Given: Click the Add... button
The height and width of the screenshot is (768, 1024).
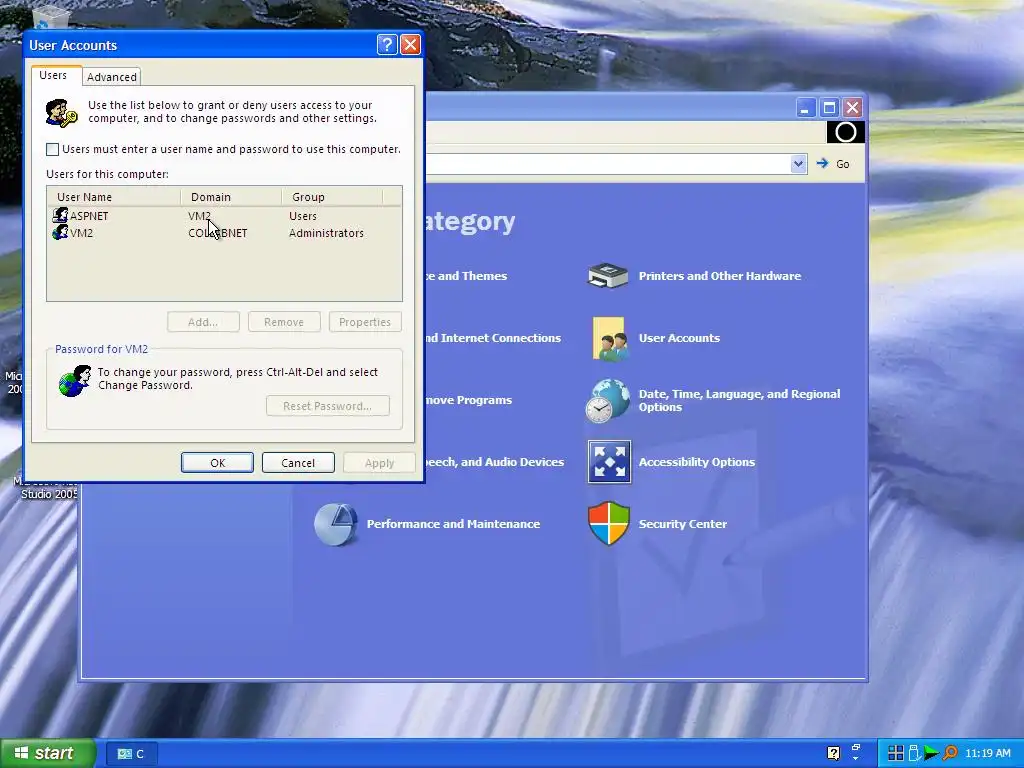Looking at the screenshot, I should pyautogui.click(x=203, y=322).
